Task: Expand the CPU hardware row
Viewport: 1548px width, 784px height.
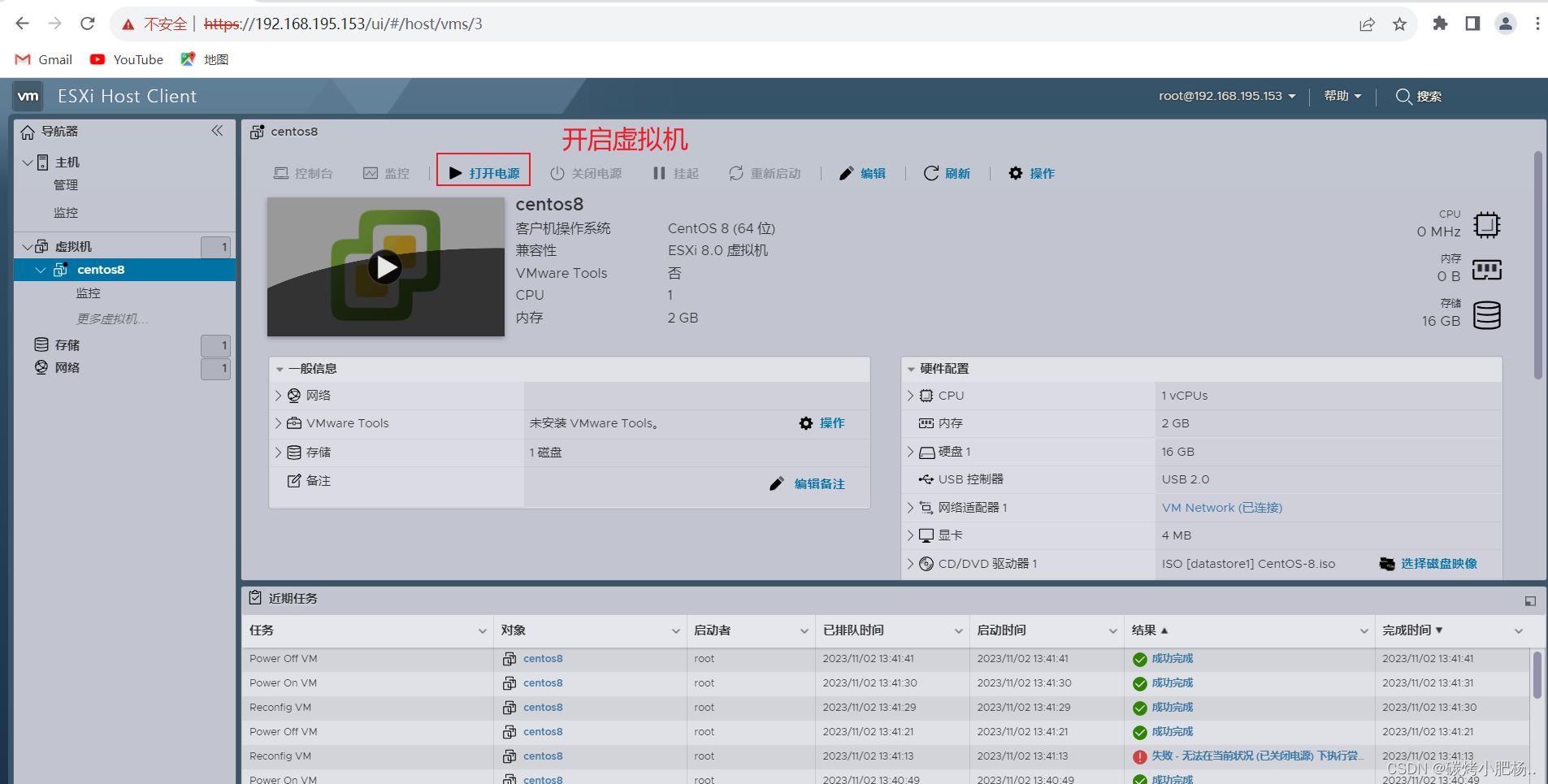Action: [910, 396]
